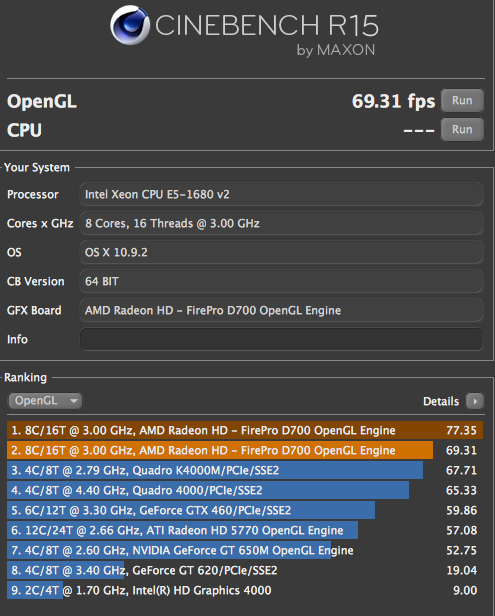Select the GeForce GTX 460 ranking entry
Screen dimensions: 495x616
(245, 510)
